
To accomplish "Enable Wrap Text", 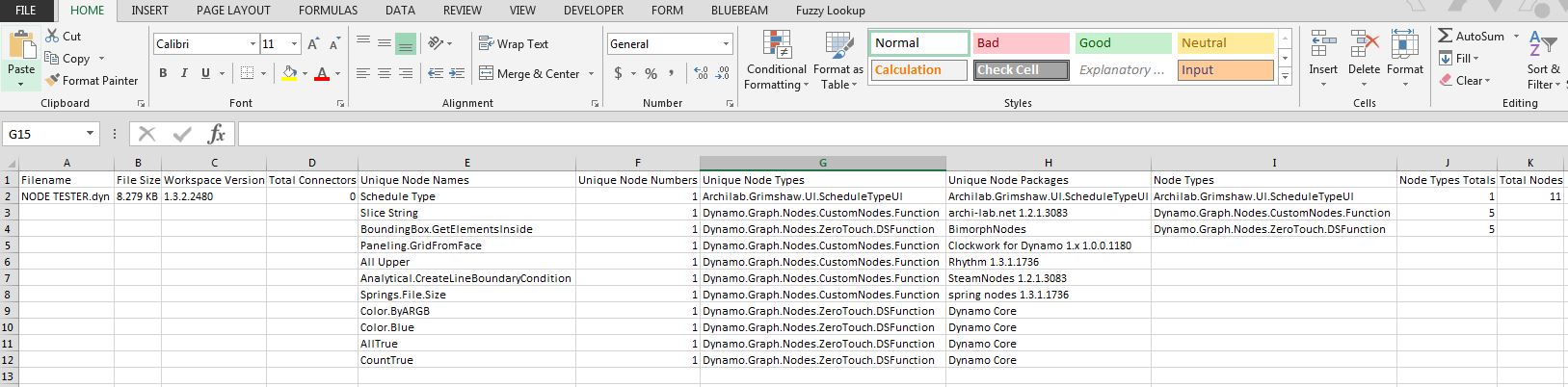I will click(x=514, y=43).
